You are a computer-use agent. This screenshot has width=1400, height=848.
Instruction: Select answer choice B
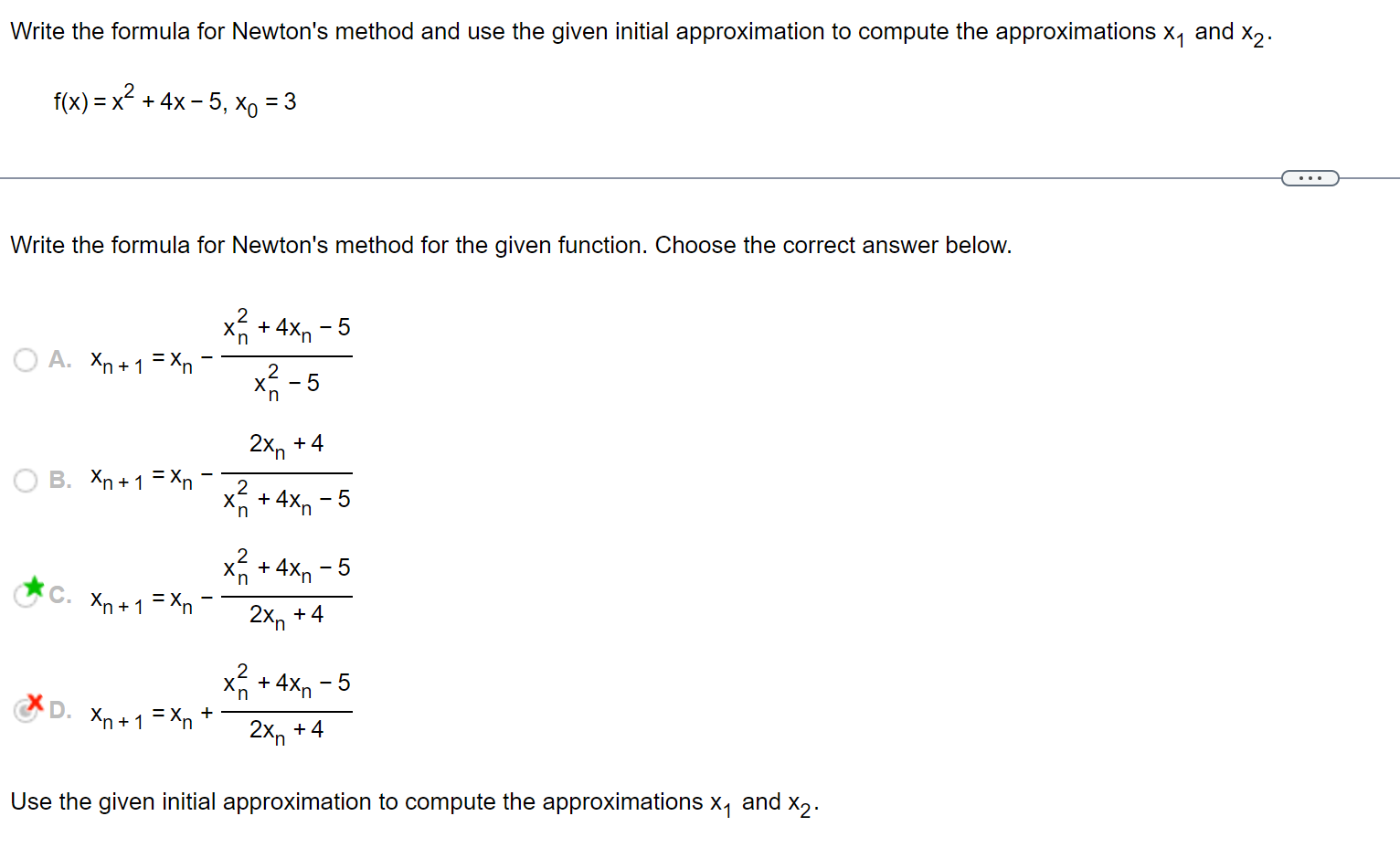pos(25,480)
